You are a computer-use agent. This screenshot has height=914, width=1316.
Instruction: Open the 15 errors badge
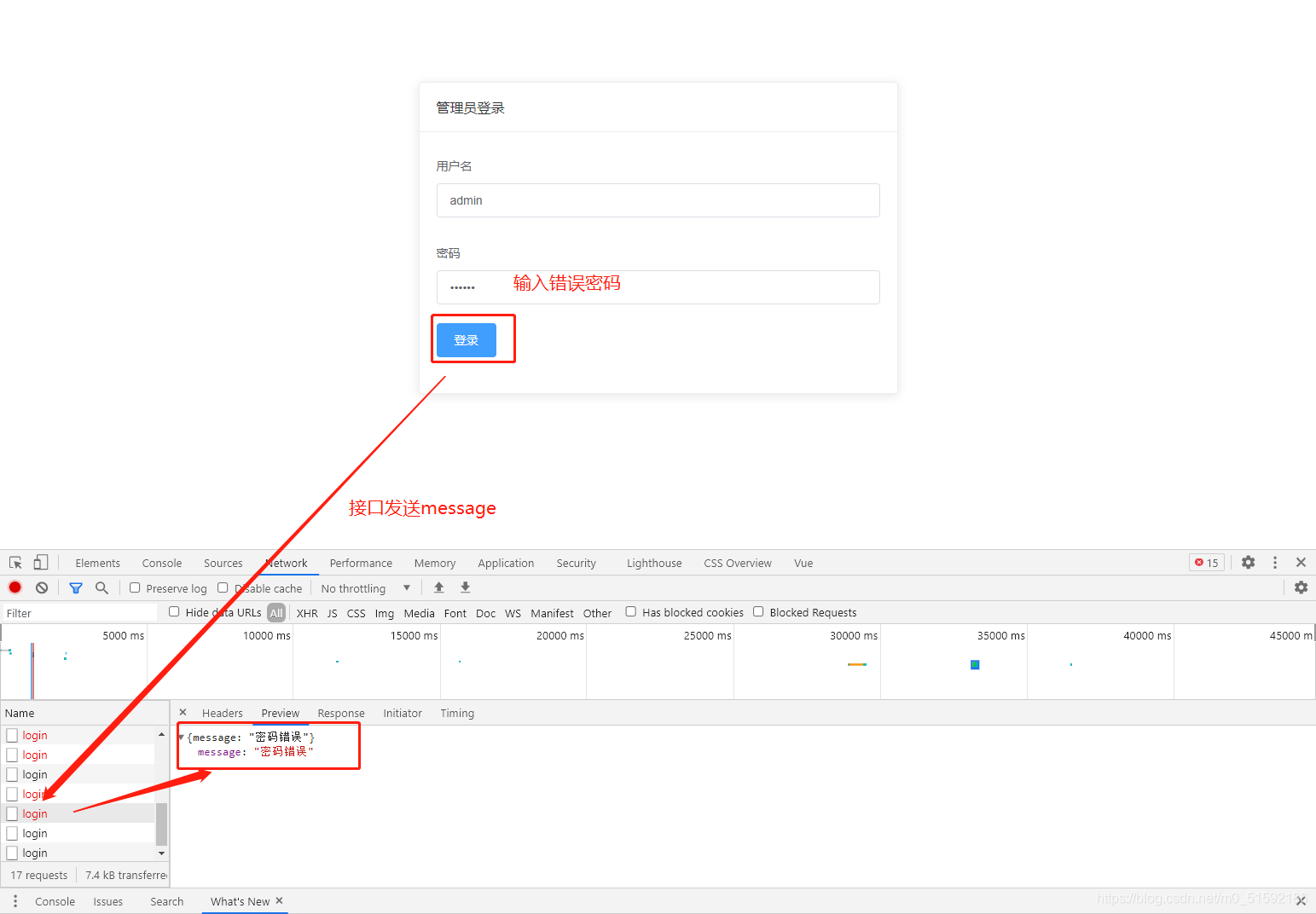pos(1207,563)
